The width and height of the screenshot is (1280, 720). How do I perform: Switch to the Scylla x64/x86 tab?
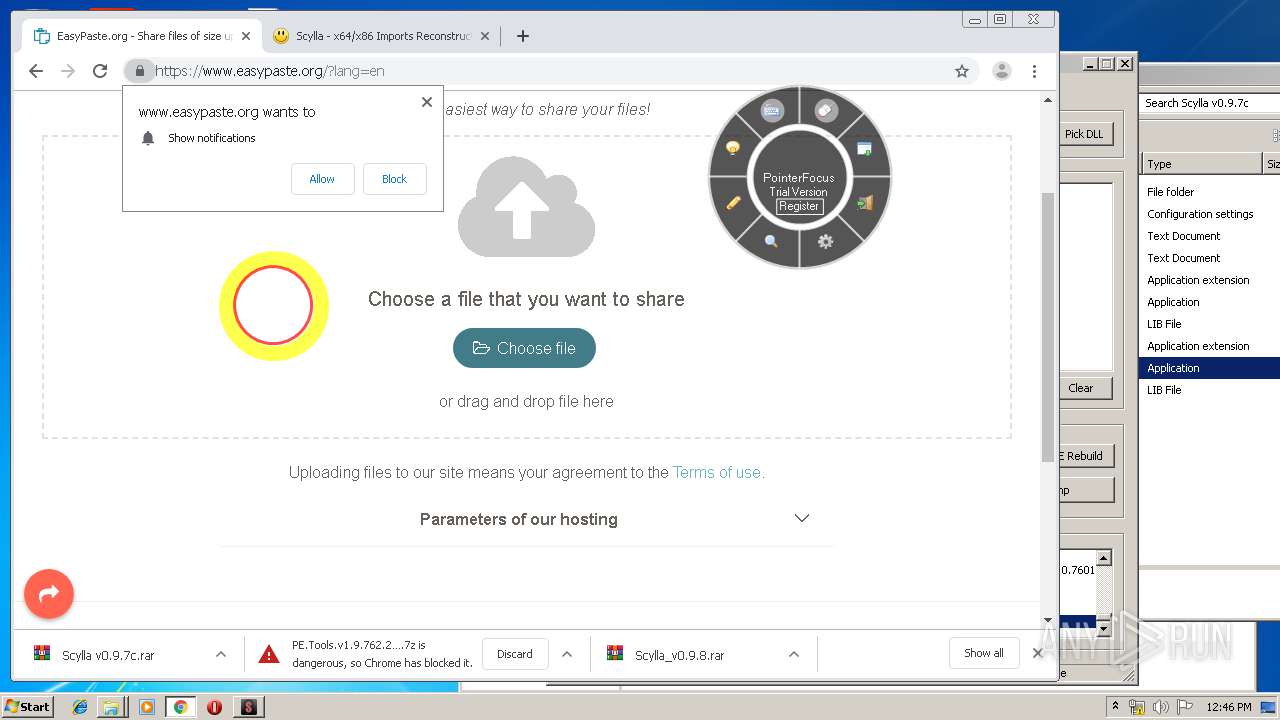383,36
